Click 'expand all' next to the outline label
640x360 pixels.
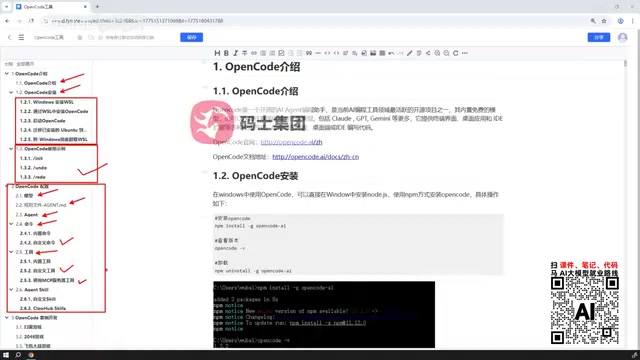(25, 64)
